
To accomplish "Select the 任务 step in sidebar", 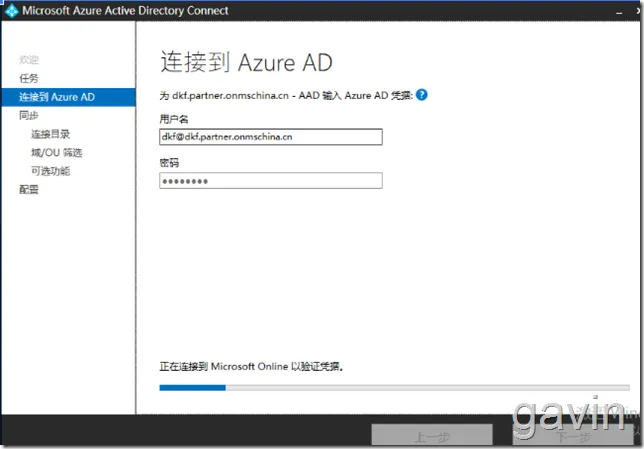I will 29,78.
